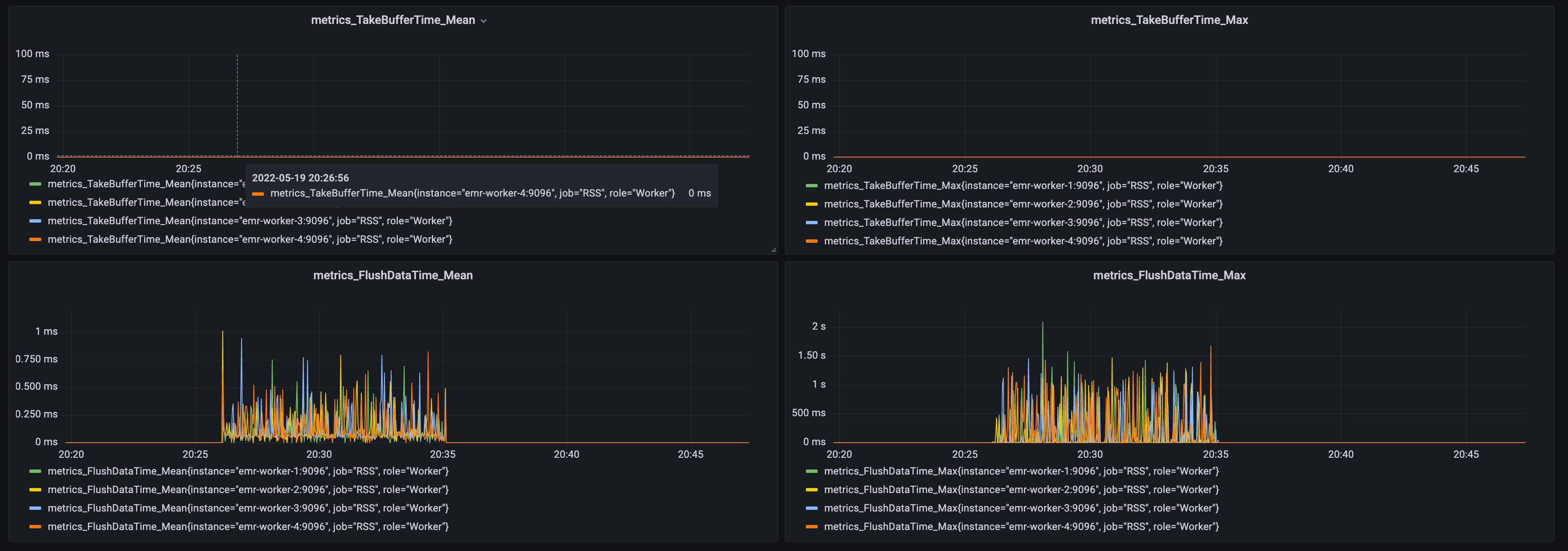
Task: Toggle FlushDataTime_Max emr-worker-3 legend series
Action: point(1021,509)
